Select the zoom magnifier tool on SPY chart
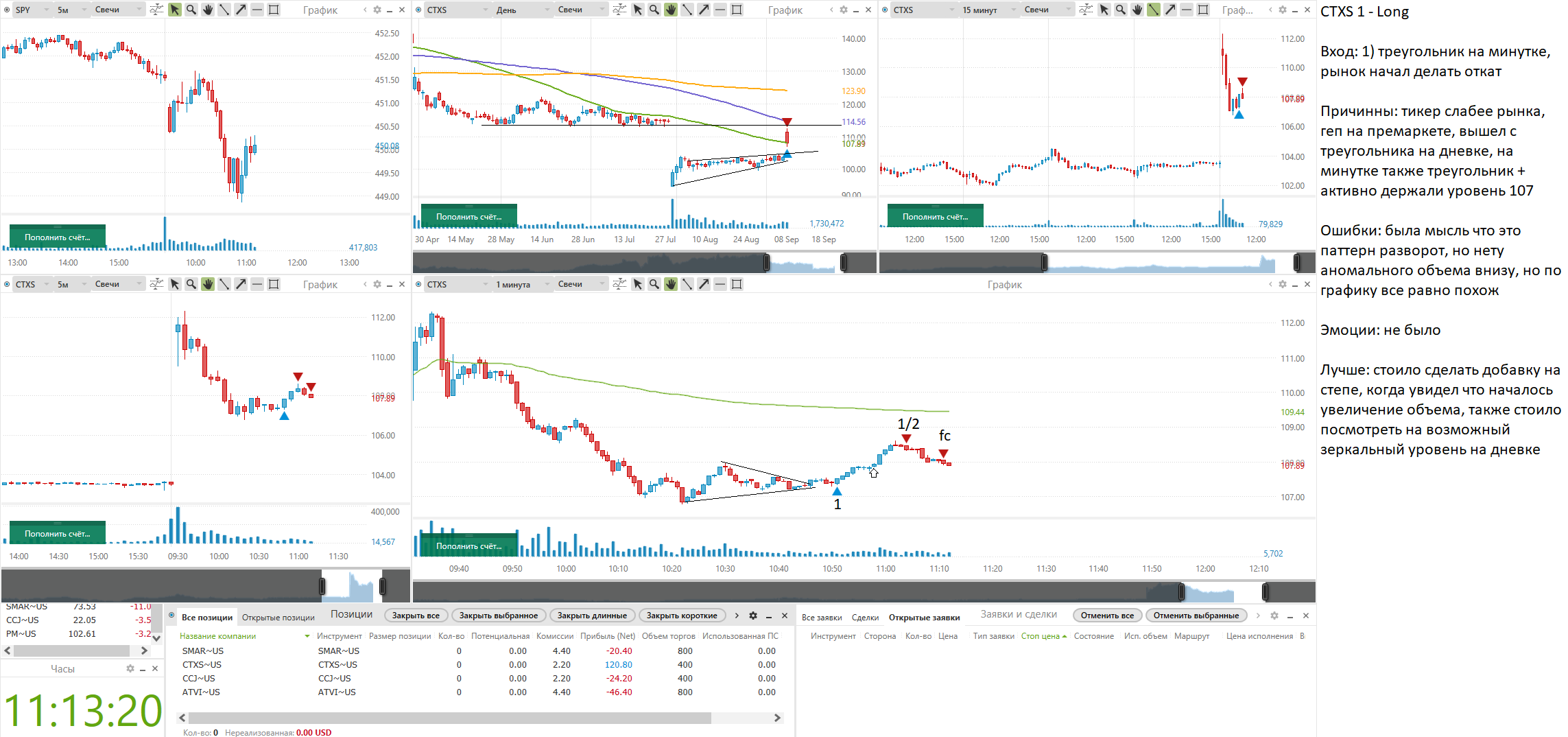The height and width of the screenshot is (737, 1568). point(191,10)
